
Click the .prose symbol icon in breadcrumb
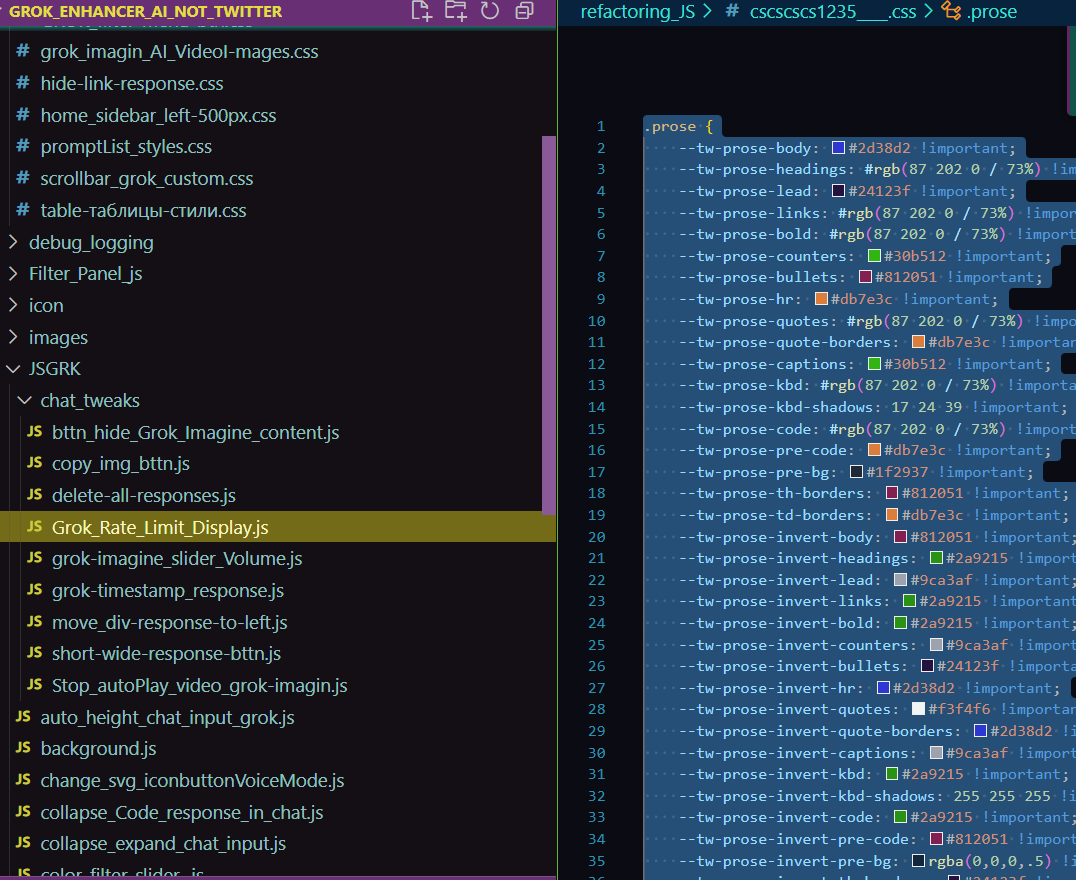coord(951,11)
